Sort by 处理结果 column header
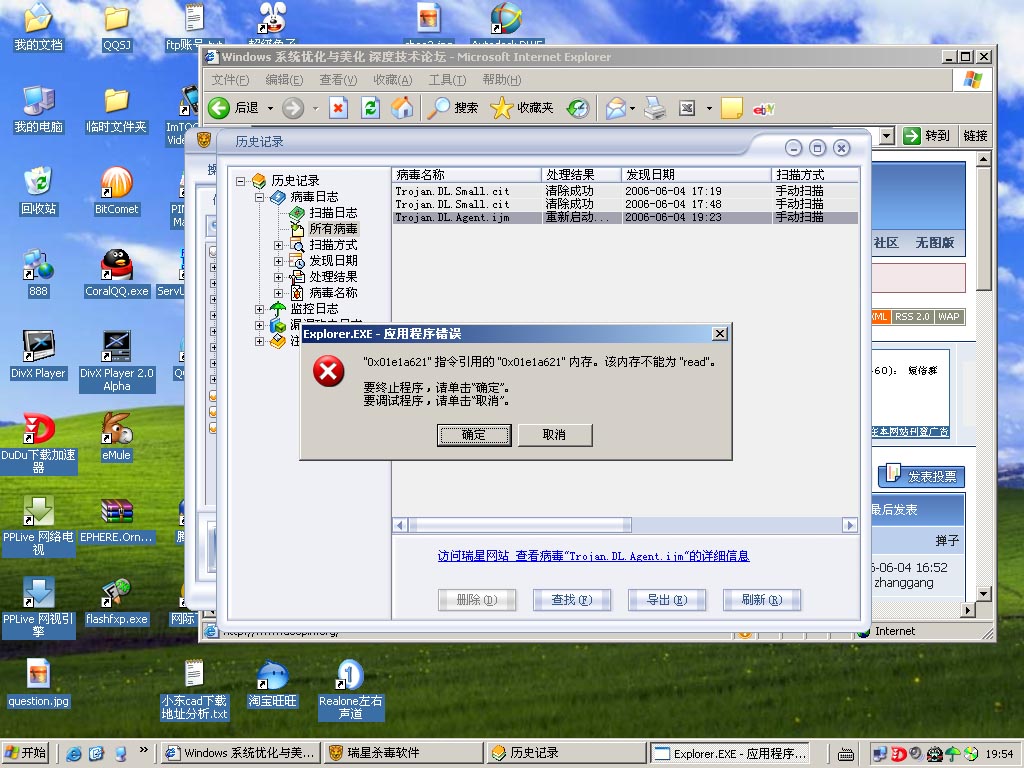Screen dimensions: 1024x768 coord(581,175)
